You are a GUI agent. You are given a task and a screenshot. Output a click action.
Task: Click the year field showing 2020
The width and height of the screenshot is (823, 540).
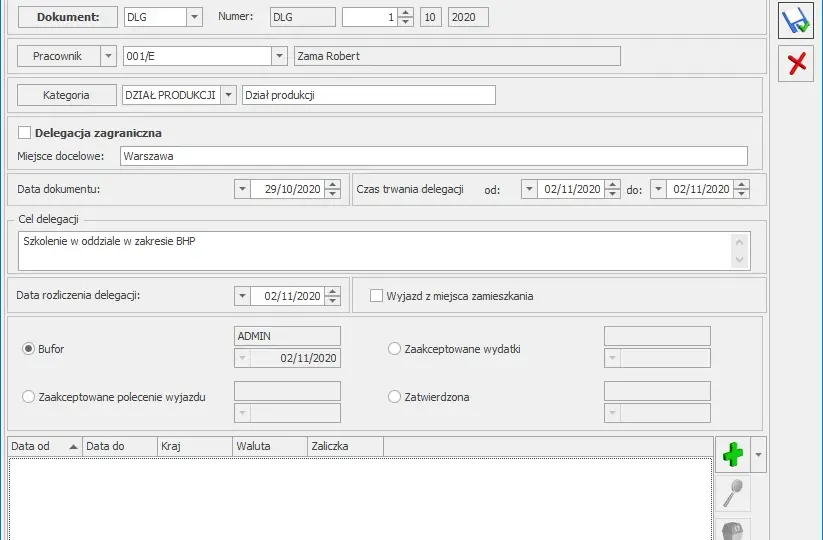coord(468,17)
